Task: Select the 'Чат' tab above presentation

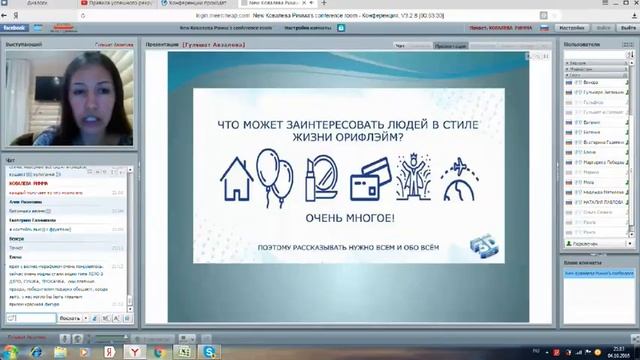Action: pos(400,46)
